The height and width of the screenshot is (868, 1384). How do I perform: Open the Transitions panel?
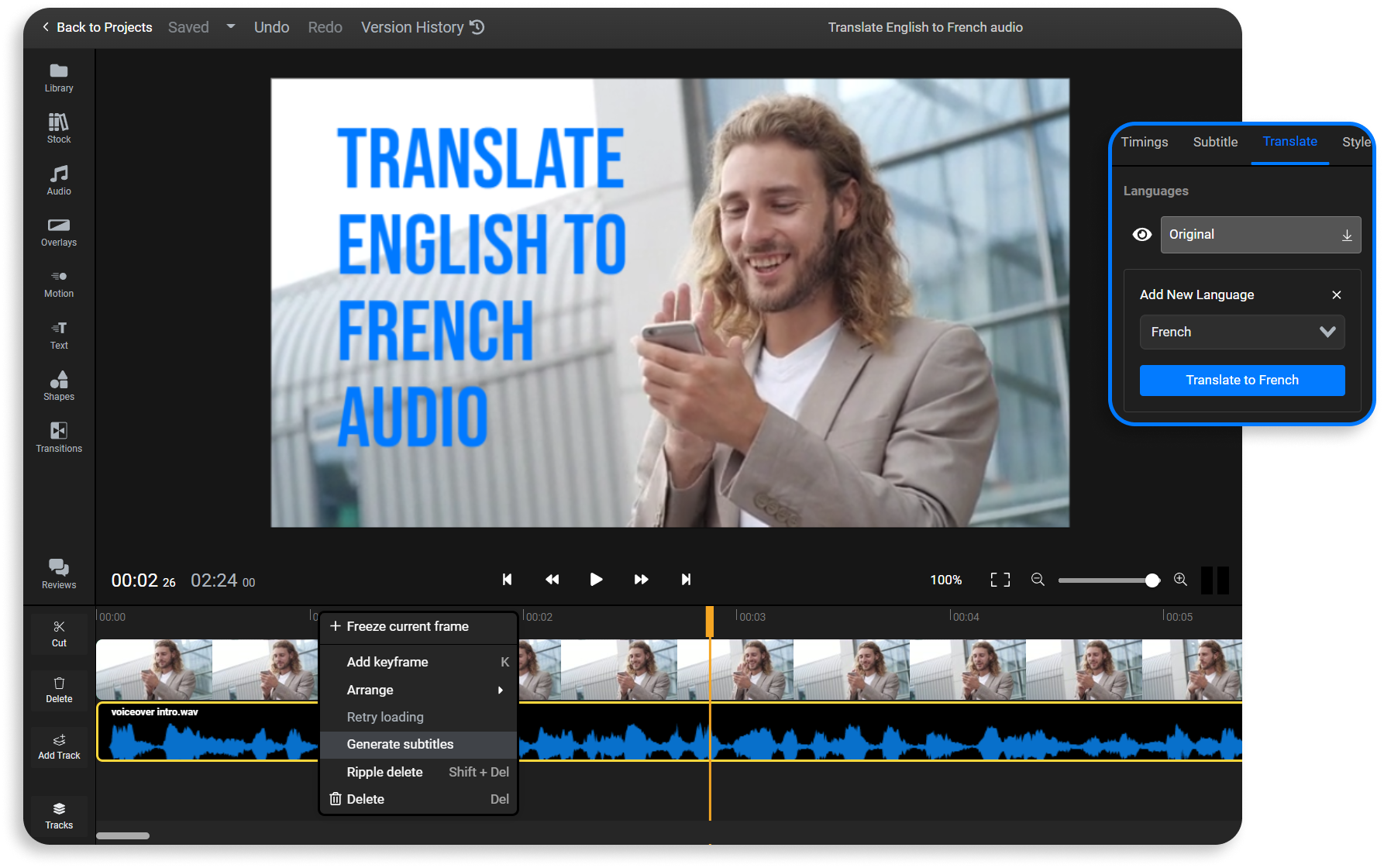tap(59, 437)
